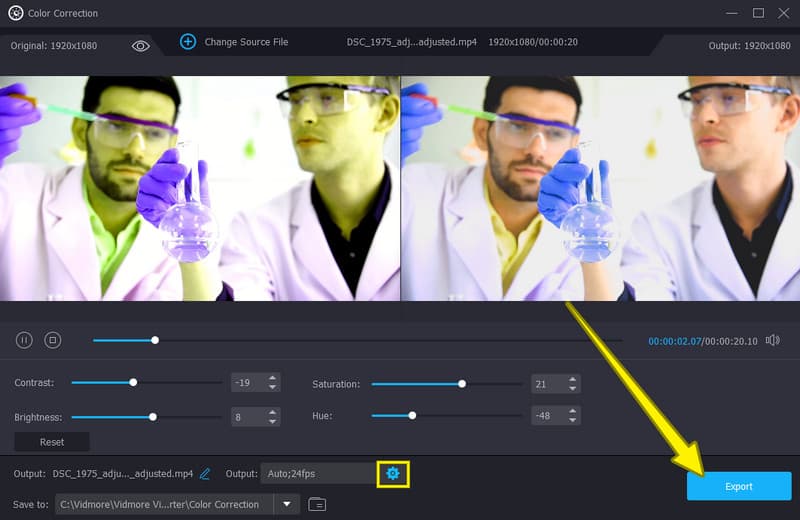Export the color corrected video

738,486
